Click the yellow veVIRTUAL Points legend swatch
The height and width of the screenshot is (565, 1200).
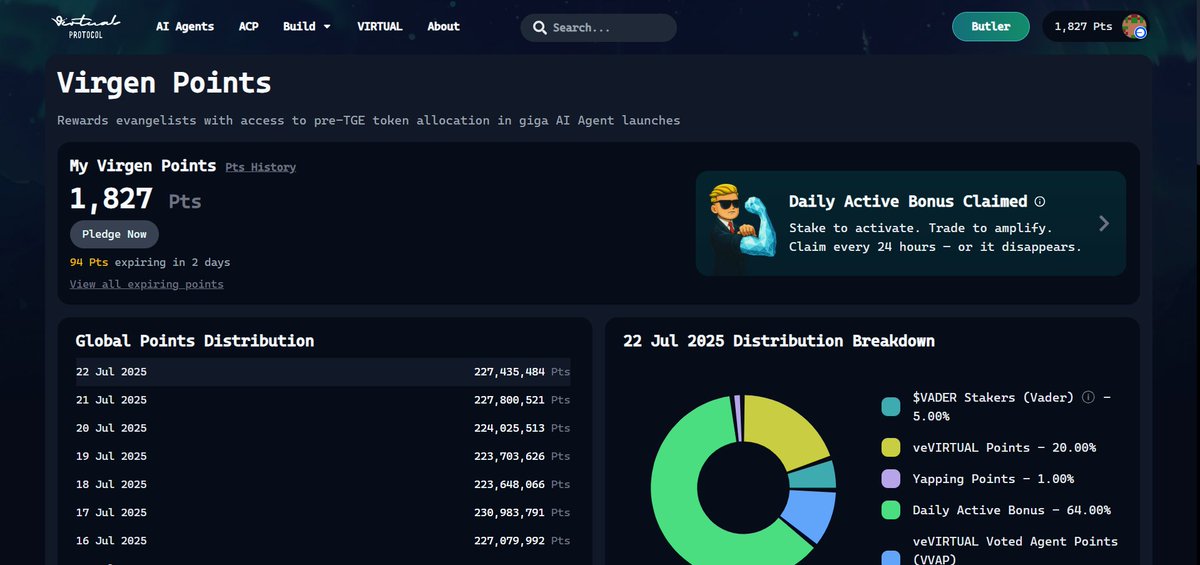coord(891,447)
